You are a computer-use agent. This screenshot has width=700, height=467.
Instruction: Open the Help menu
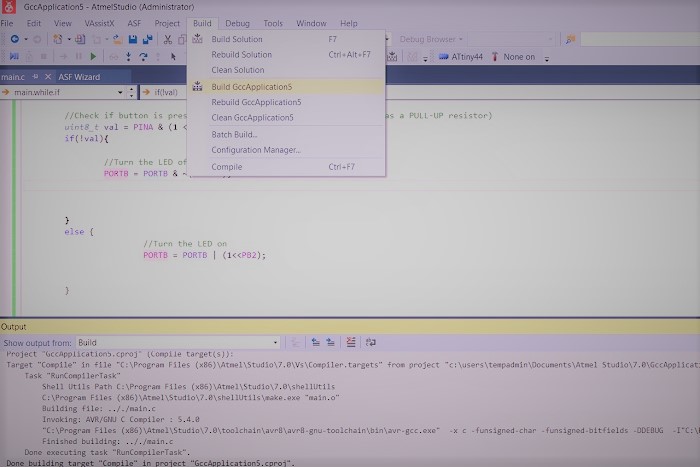[349, 23]
